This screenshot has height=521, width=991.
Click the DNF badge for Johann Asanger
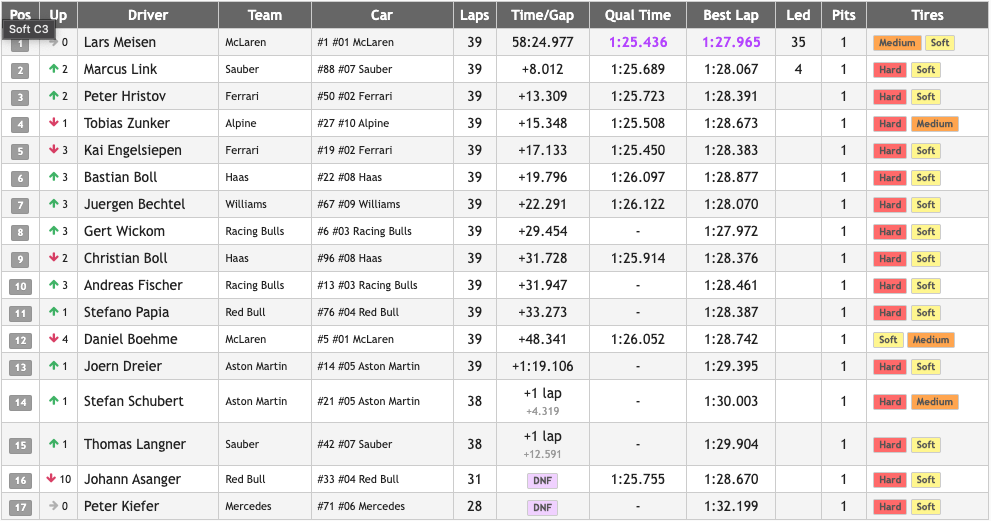(x=542, y=480)
